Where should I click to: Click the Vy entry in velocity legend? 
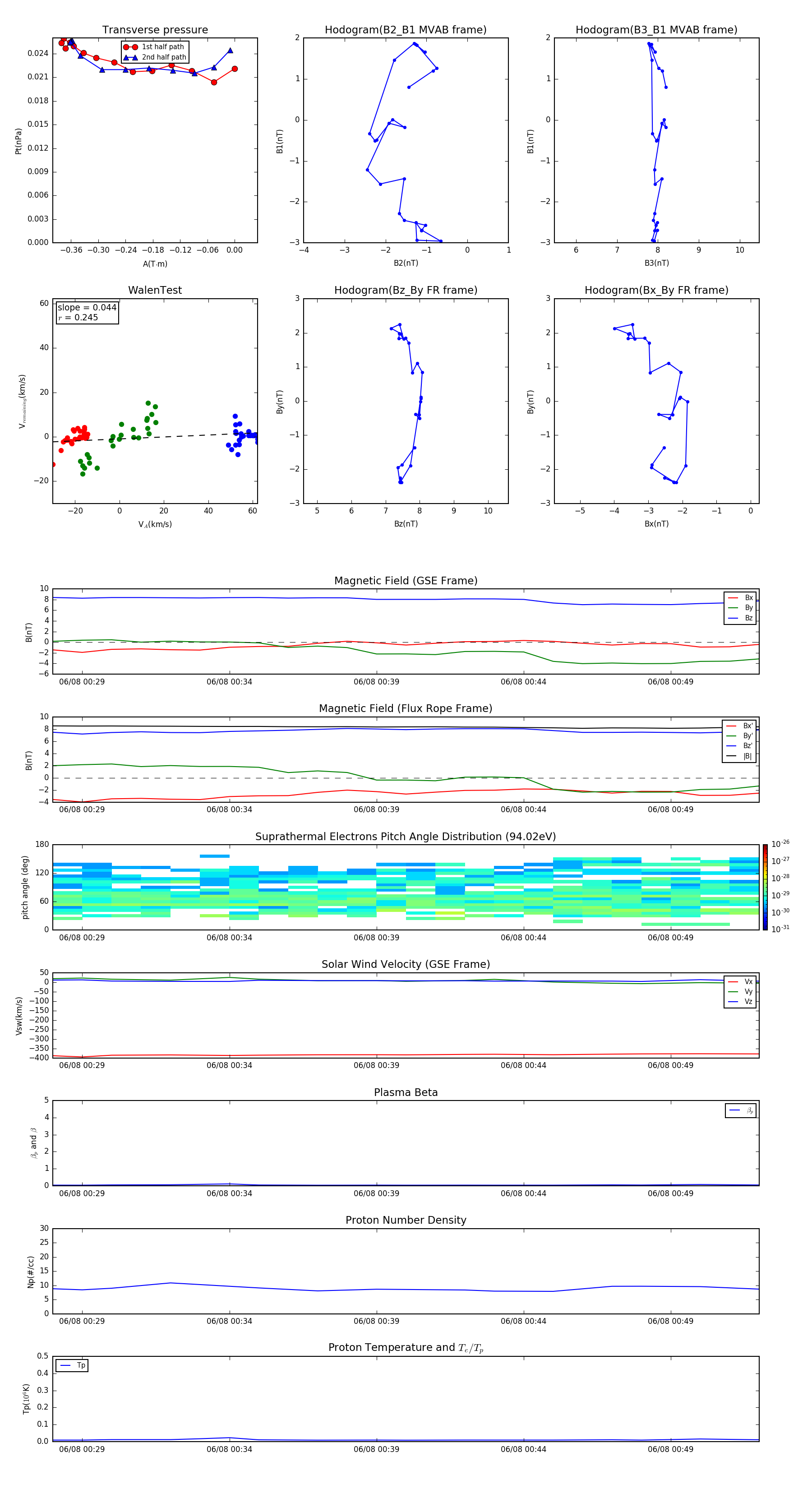(740, 992)
